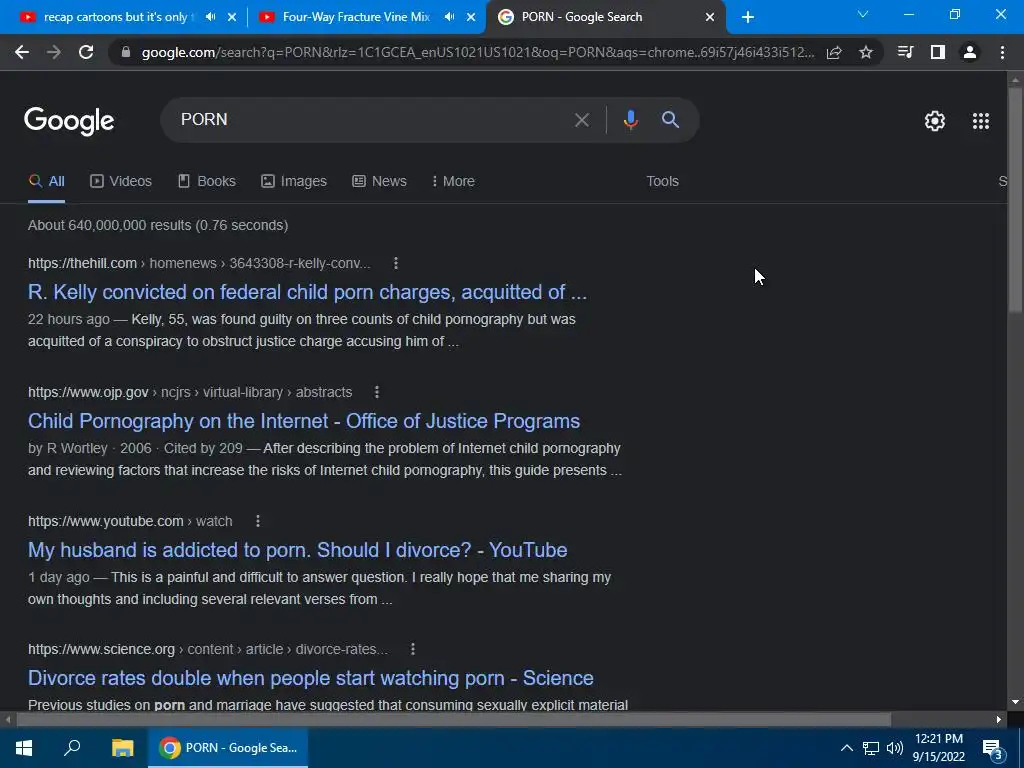This screenshot has width=1024, height=768.
Task: Open the Chrome three-dot menu
Action: pyautogui.click(x=1002, y=52)
